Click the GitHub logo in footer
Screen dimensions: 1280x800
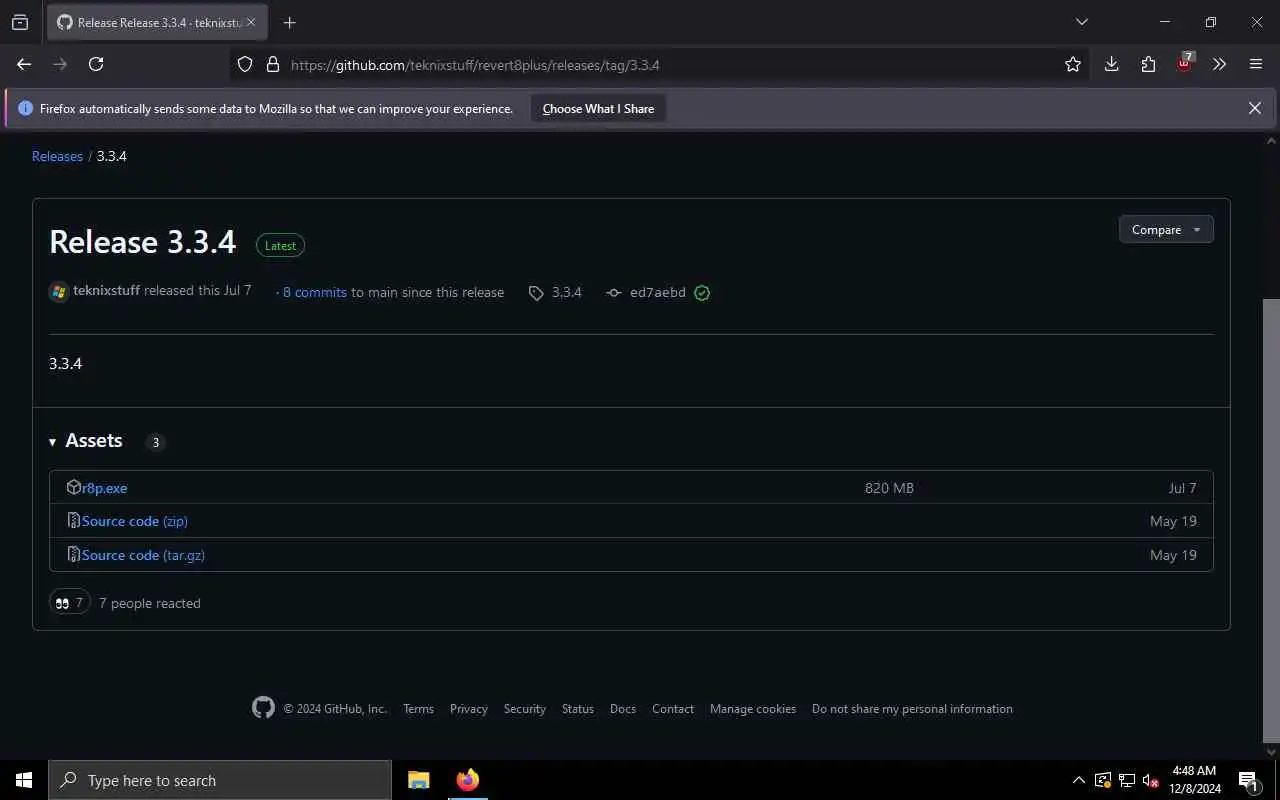(x=263, y=708)
